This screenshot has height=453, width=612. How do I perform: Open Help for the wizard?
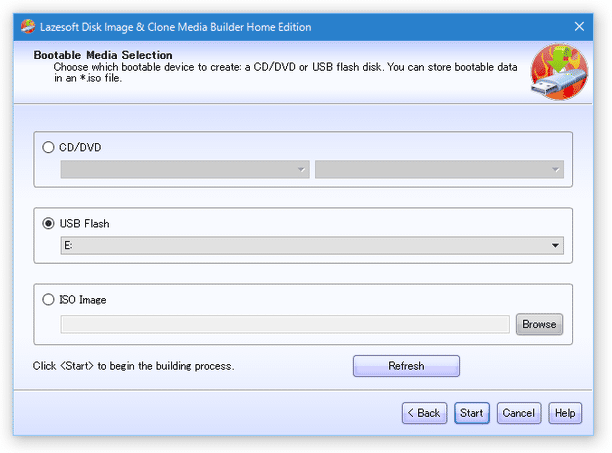coord(565,413)
